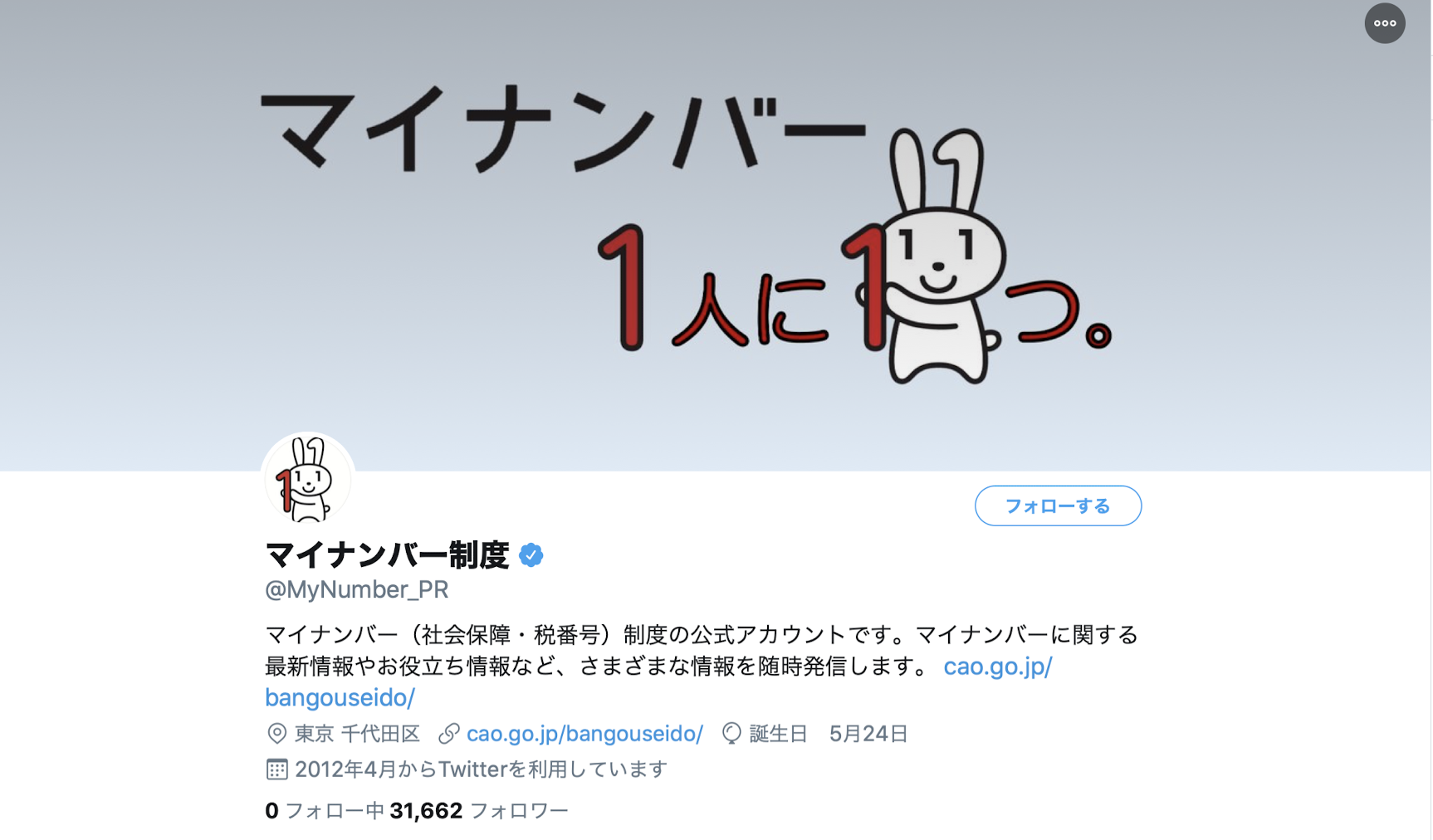The width and height of the screenshot is (1433, 840).
Task: Click the chain link icon
Action: click(449, 734)
